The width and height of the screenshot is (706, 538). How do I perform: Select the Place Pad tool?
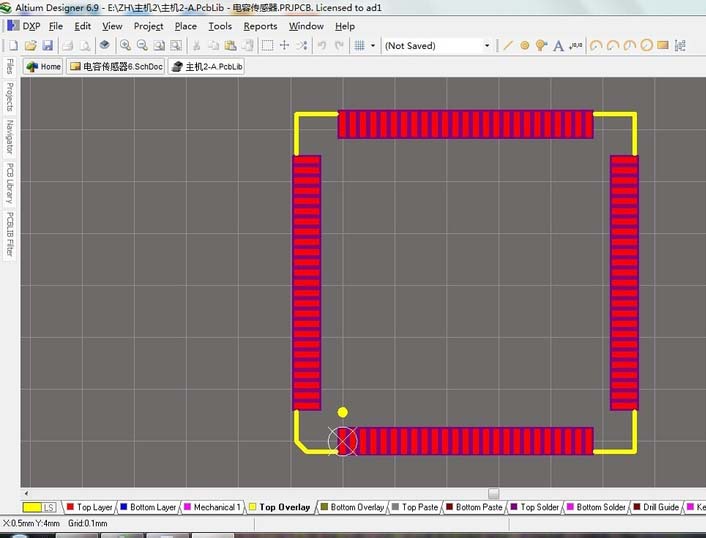click(525, 45)
